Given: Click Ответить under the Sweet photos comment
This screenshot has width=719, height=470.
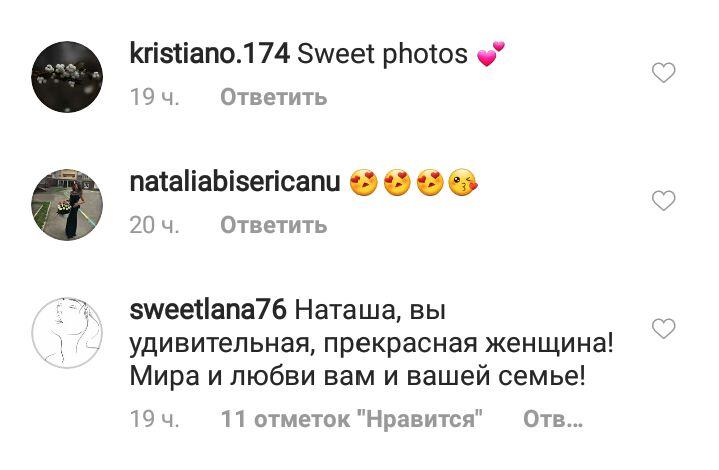Looking at the screenshot, I should pyautogui.click(x=274, y=97).
